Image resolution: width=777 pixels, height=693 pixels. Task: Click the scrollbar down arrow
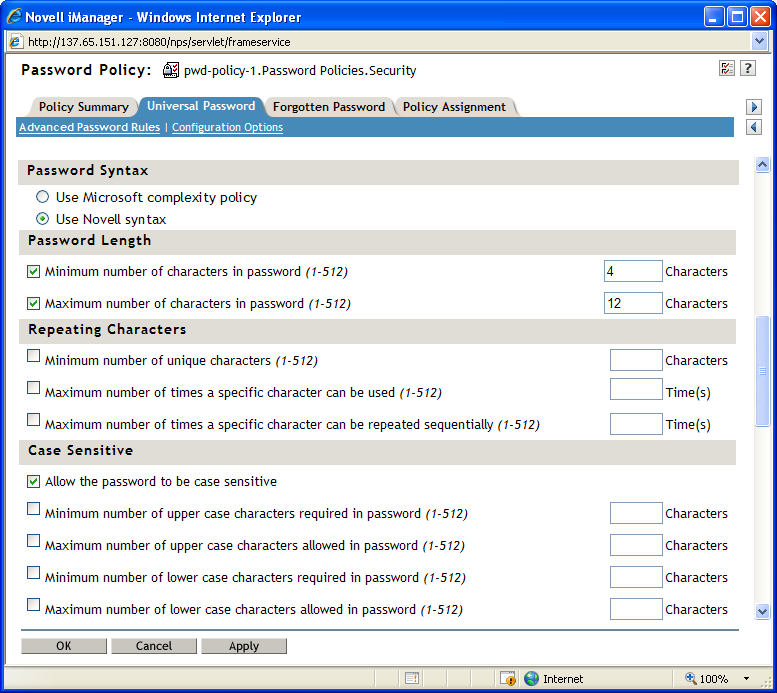(762, 611)
